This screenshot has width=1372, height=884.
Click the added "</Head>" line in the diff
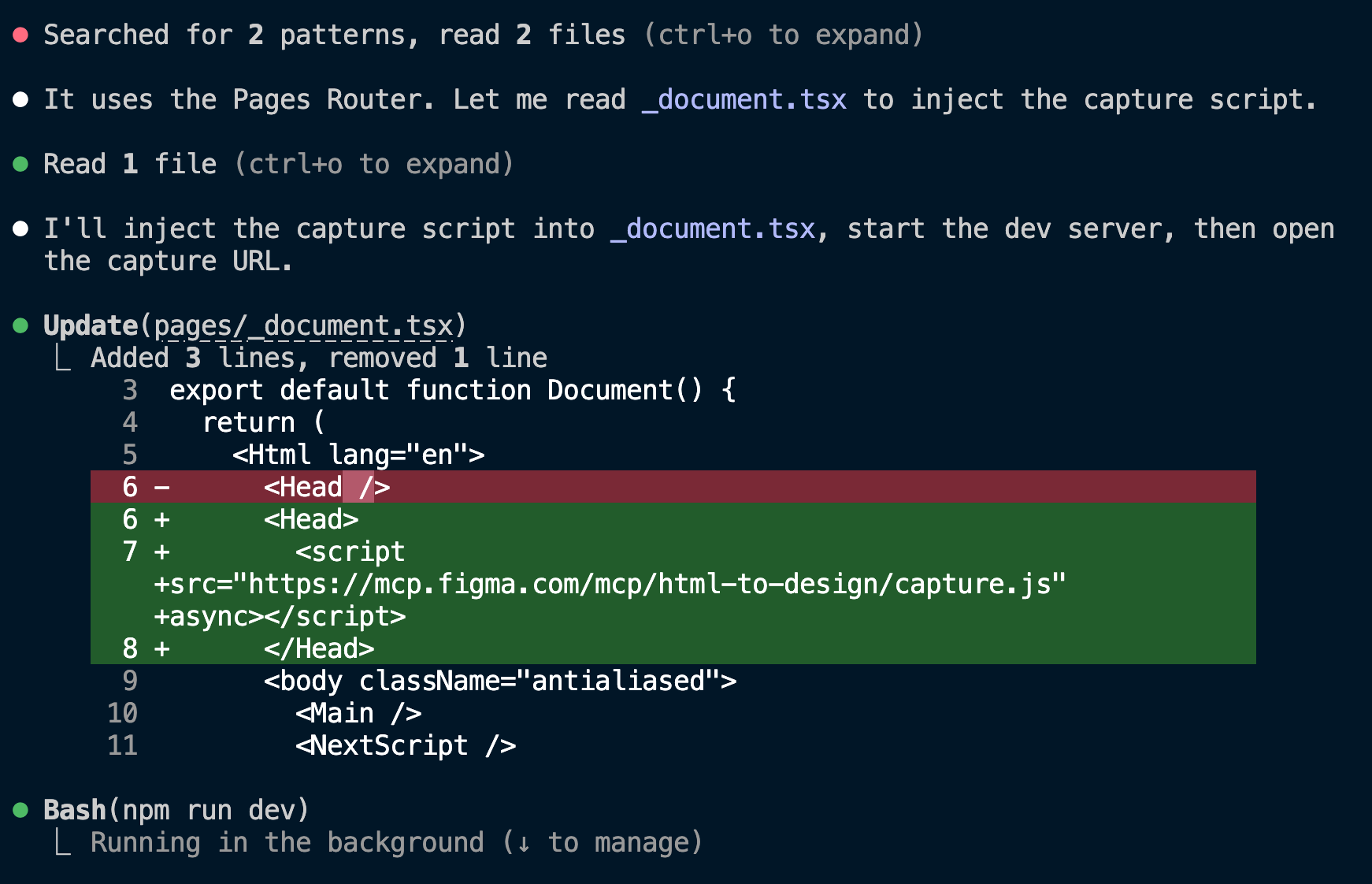pyautogui.click(x=673, y=648)
